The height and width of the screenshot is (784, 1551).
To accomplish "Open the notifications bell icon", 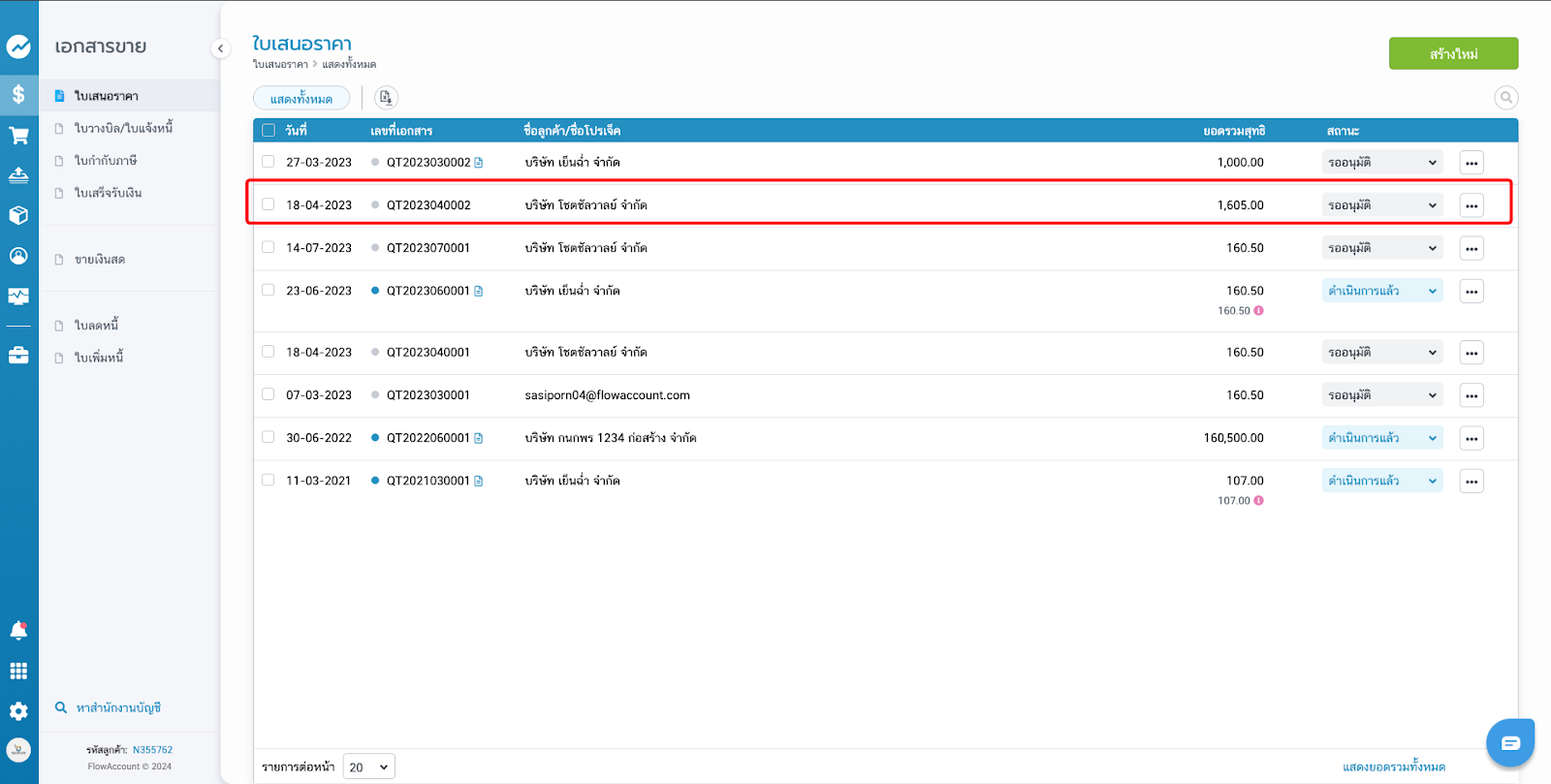I will 18,631.
